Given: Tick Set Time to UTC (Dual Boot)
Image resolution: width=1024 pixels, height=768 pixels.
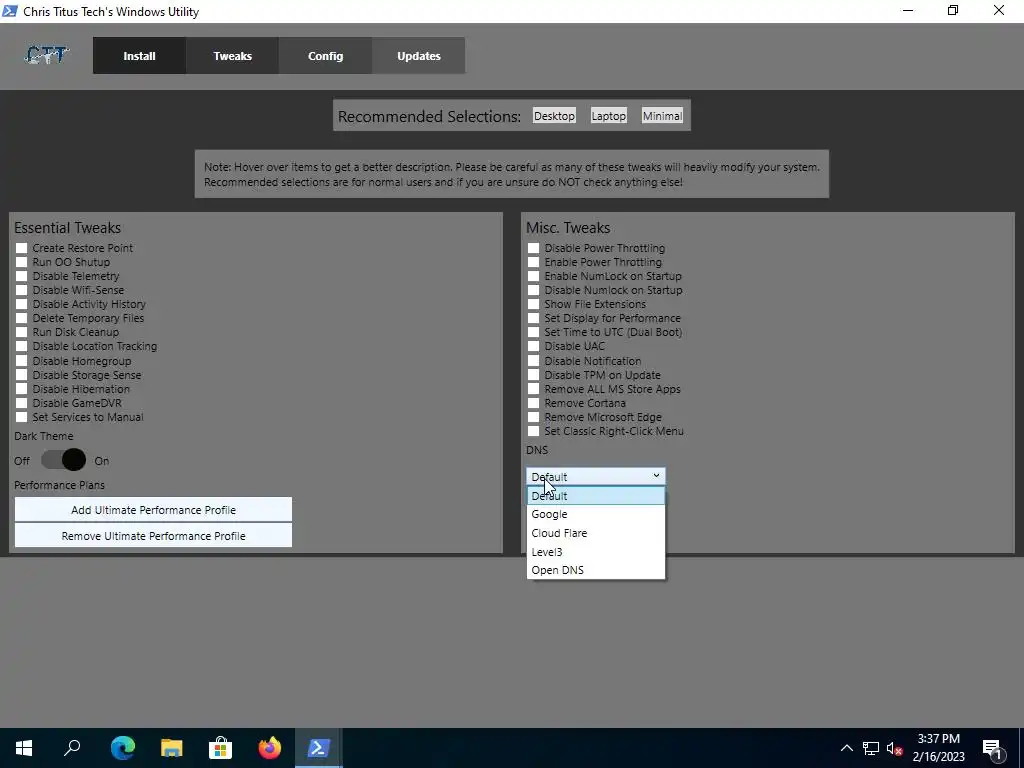Looking at the screenshot, I should click(x=534, y=332).
